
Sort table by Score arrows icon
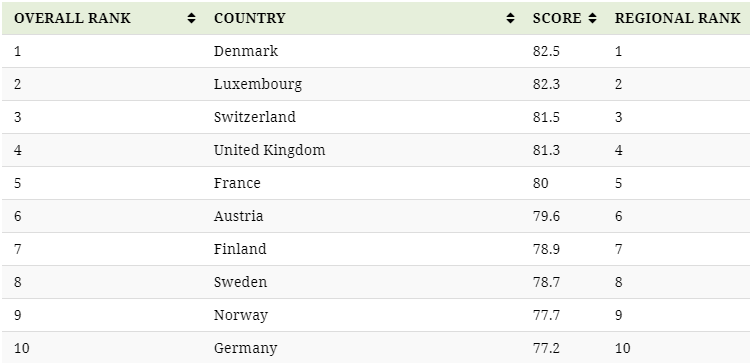tap(593, 18)
